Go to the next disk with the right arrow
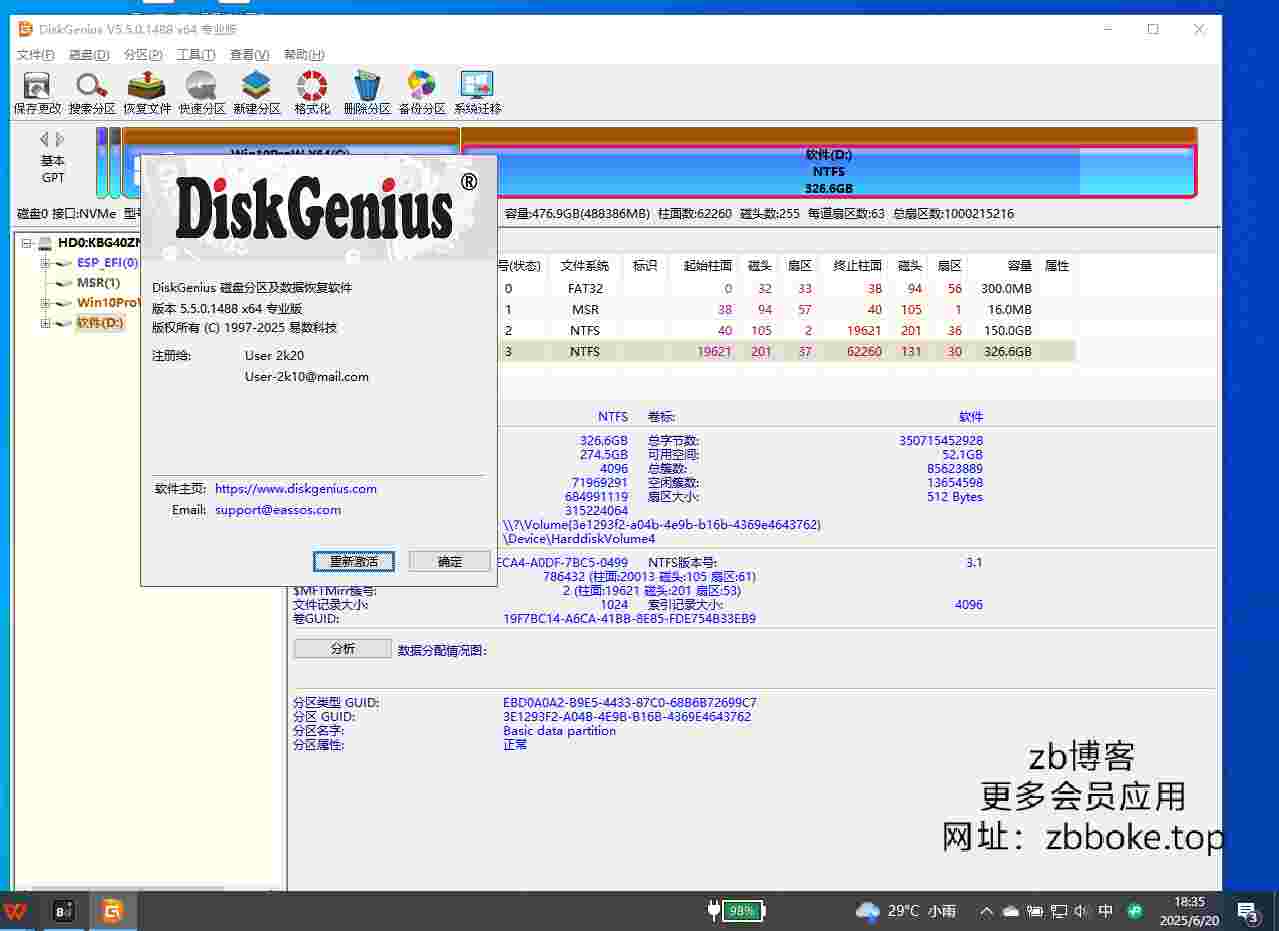 pyautogui.click(x=60, y=139)
